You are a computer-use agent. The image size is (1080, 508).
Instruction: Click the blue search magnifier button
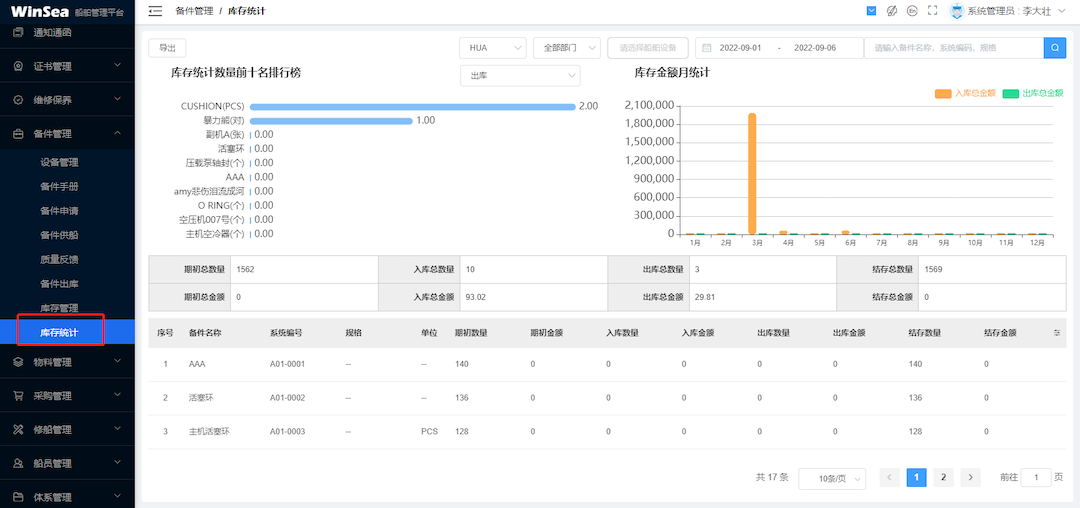point(1055,47)
